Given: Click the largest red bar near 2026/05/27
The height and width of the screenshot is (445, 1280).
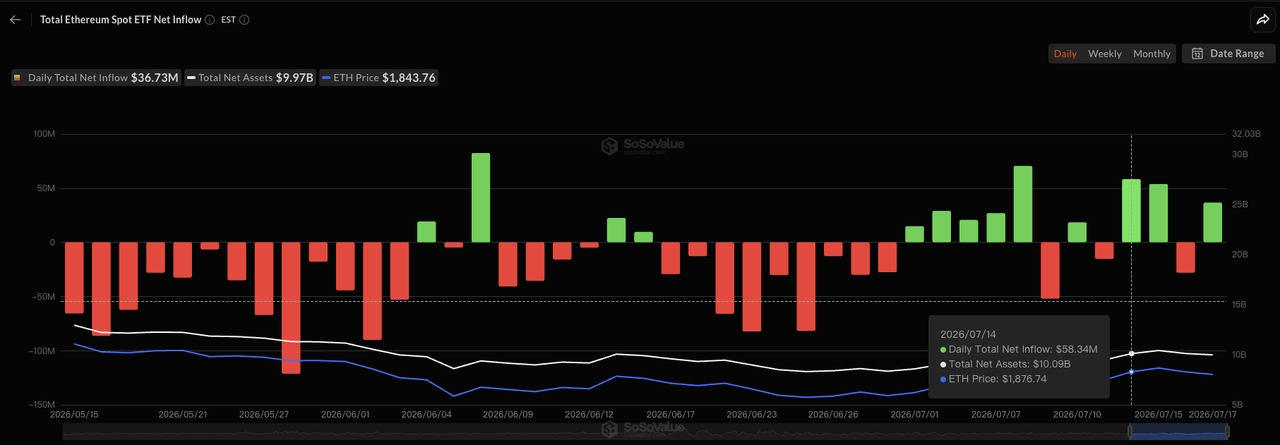Looking at the screenshot, I should pos(291,308).
